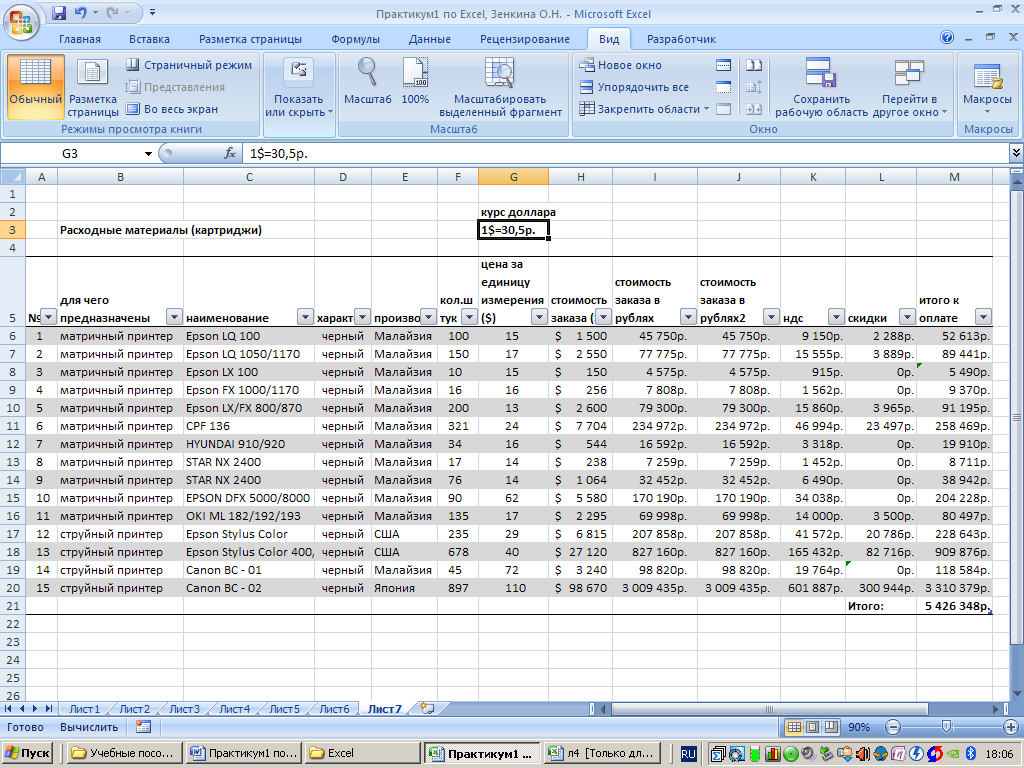The image size is (1024, 768).
Task: Open the Масштаб zoom dialog
Action: (x=368, y=82)
